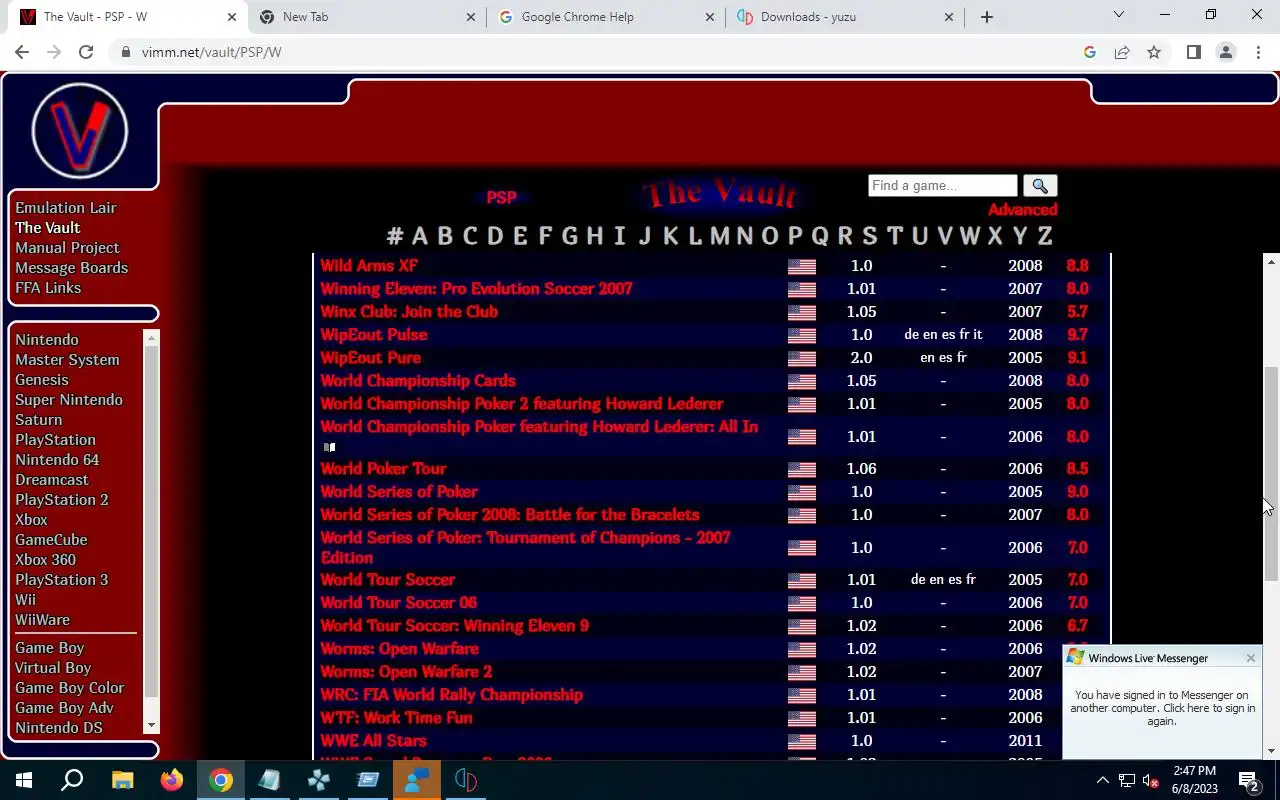Screen dimensions: 1280x800
Task: Select The Vault - PSP tab
Action: click(x=127, y=17)
